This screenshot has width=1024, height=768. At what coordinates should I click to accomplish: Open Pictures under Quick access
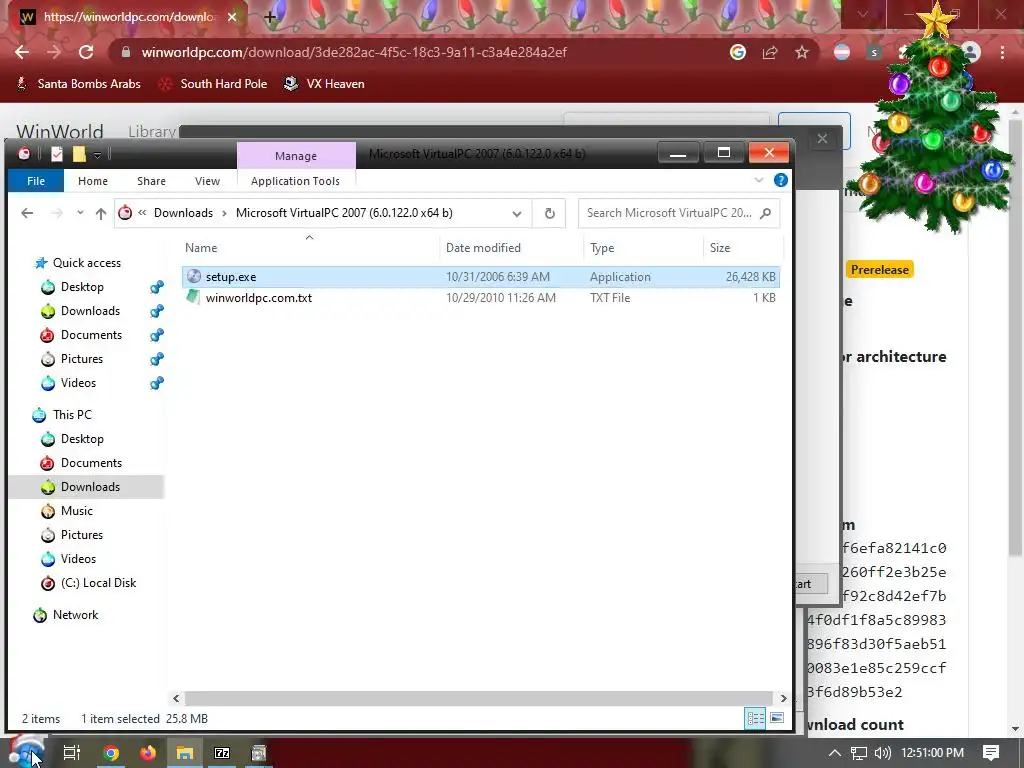coord(82,359)
